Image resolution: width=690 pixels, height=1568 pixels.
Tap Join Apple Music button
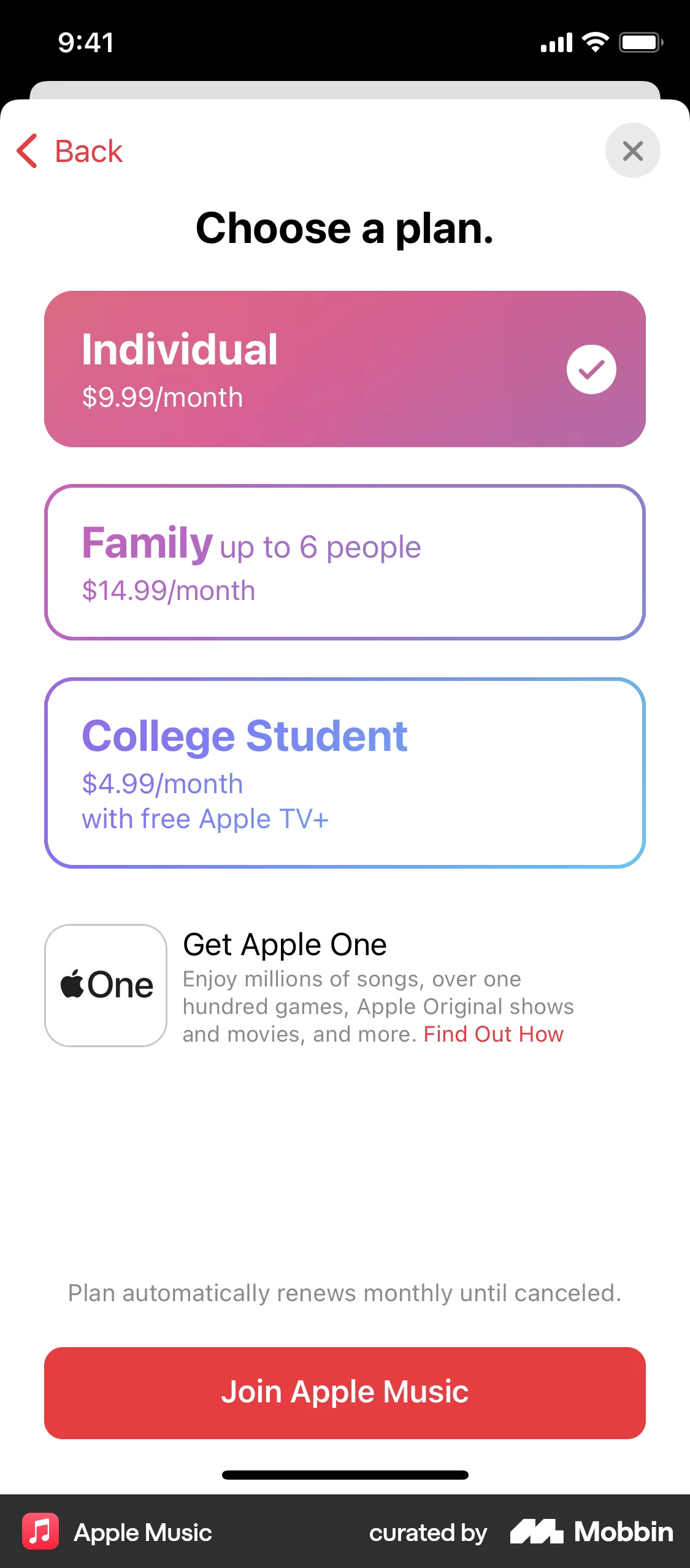345,1393
